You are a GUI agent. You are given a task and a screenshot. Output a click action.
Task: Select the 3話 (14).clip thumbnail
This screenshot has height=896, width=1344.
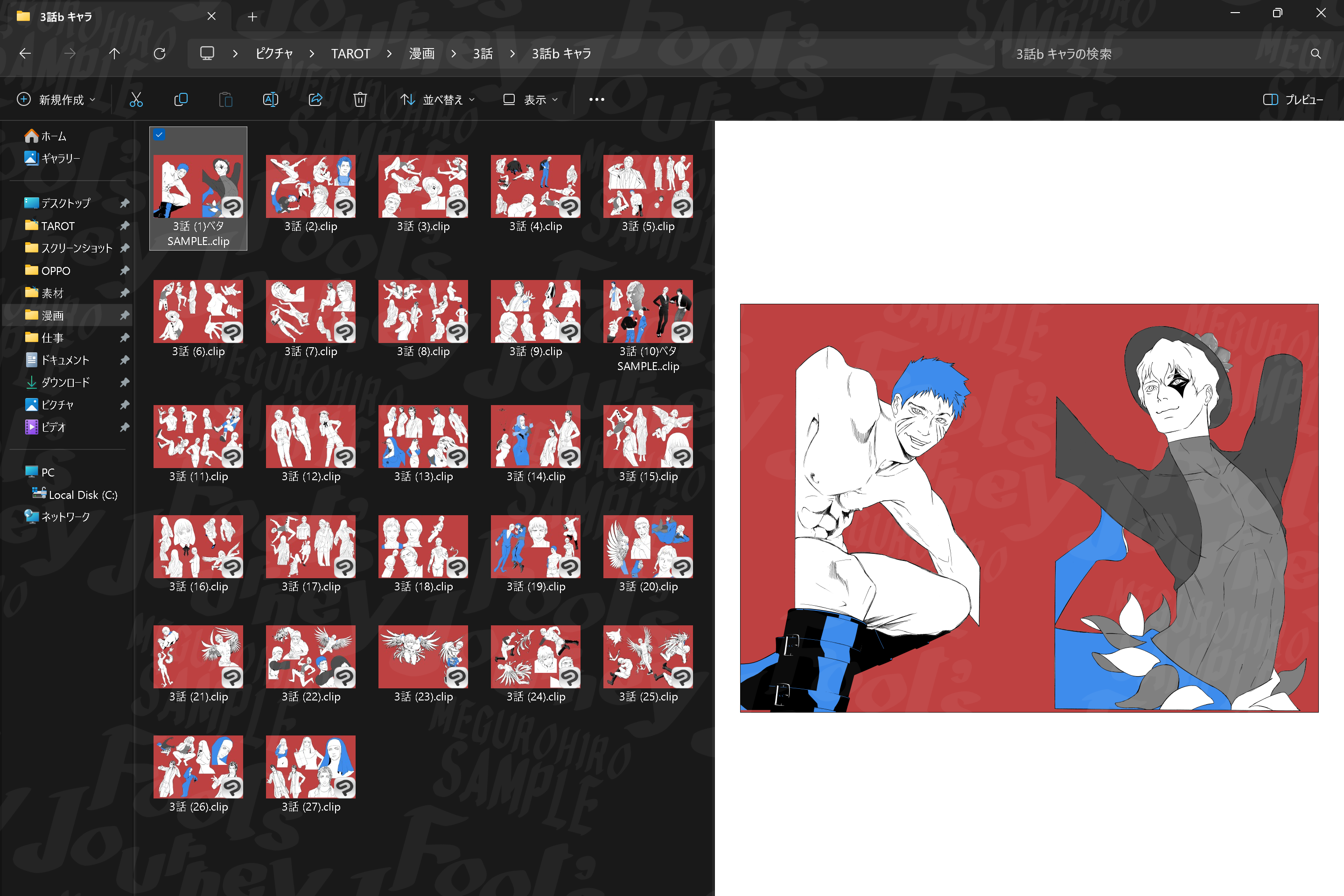pos(535,437)
